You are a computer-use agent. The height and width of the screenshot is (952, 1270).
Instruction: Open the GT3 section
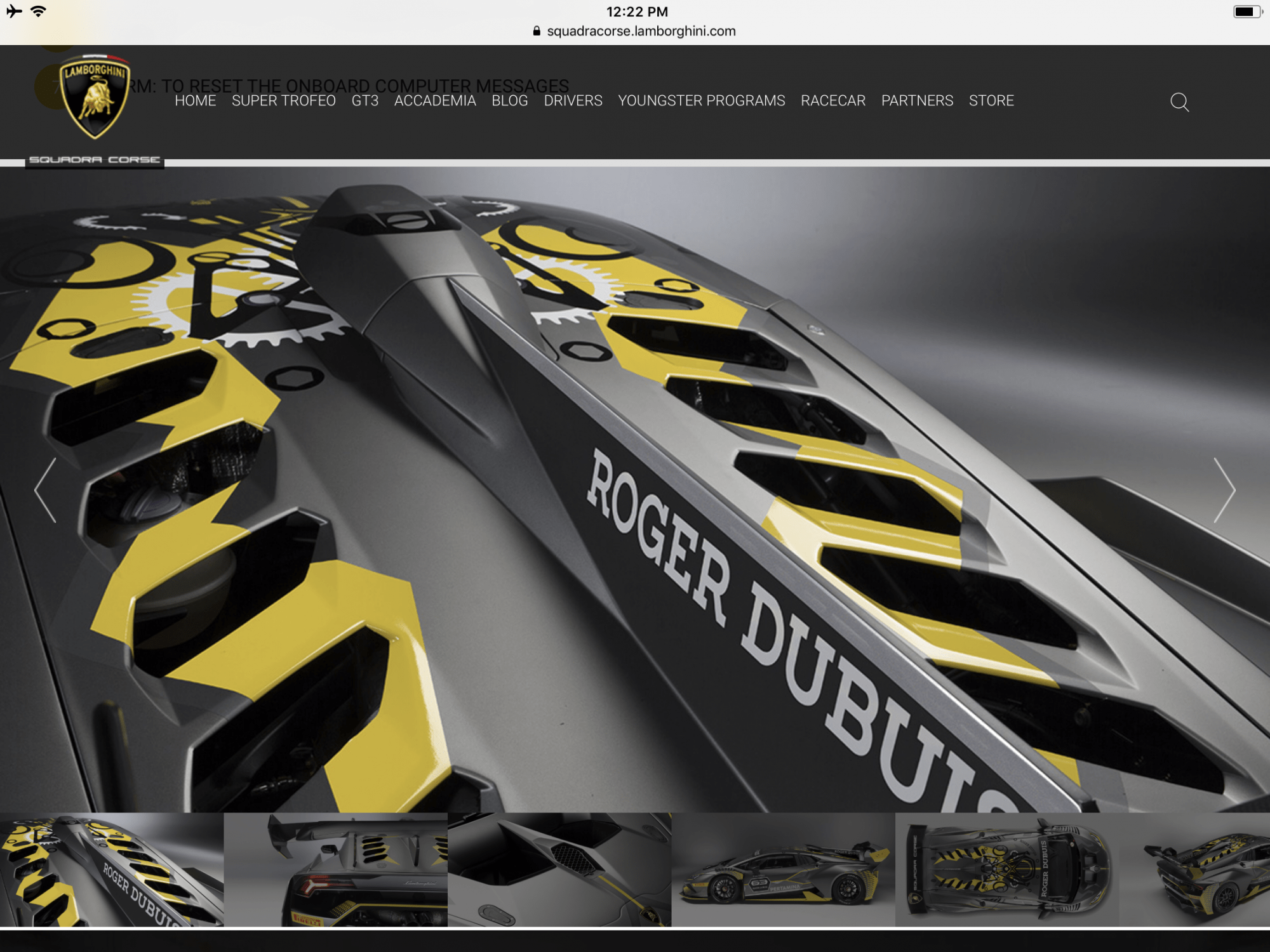(x=365, y=101)
